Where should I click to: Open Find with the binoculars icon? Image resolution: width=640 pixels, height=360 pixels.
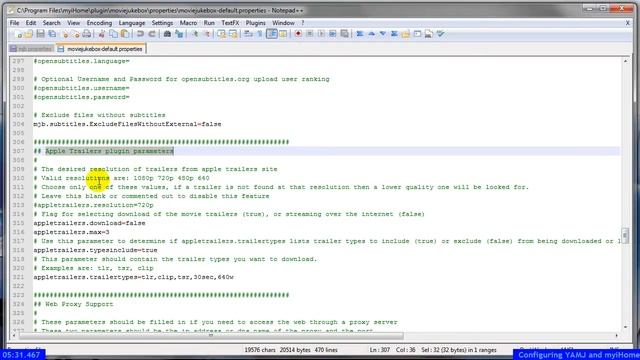(167, 34)
